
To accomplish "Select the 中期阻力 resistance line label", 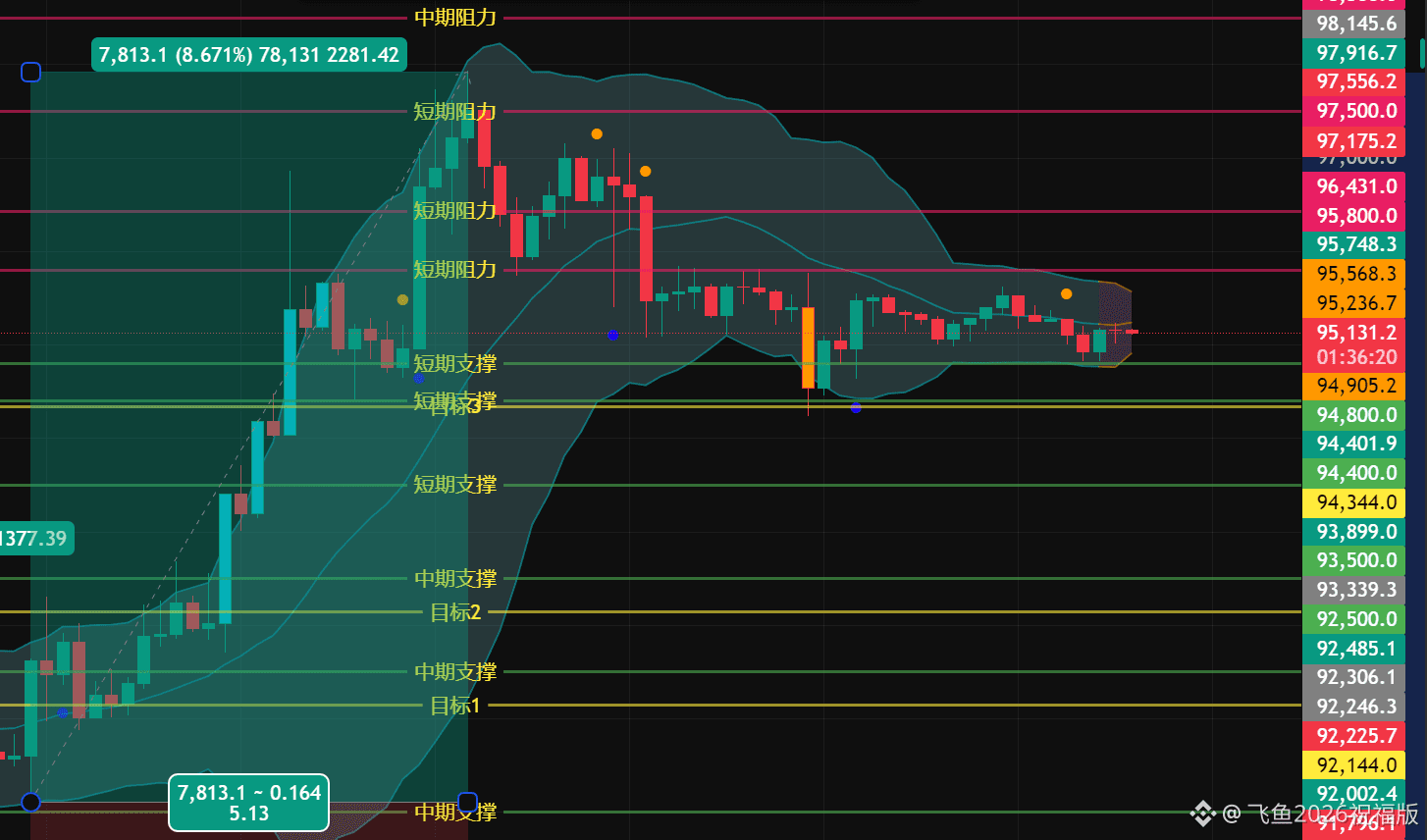I will point(455,18).
